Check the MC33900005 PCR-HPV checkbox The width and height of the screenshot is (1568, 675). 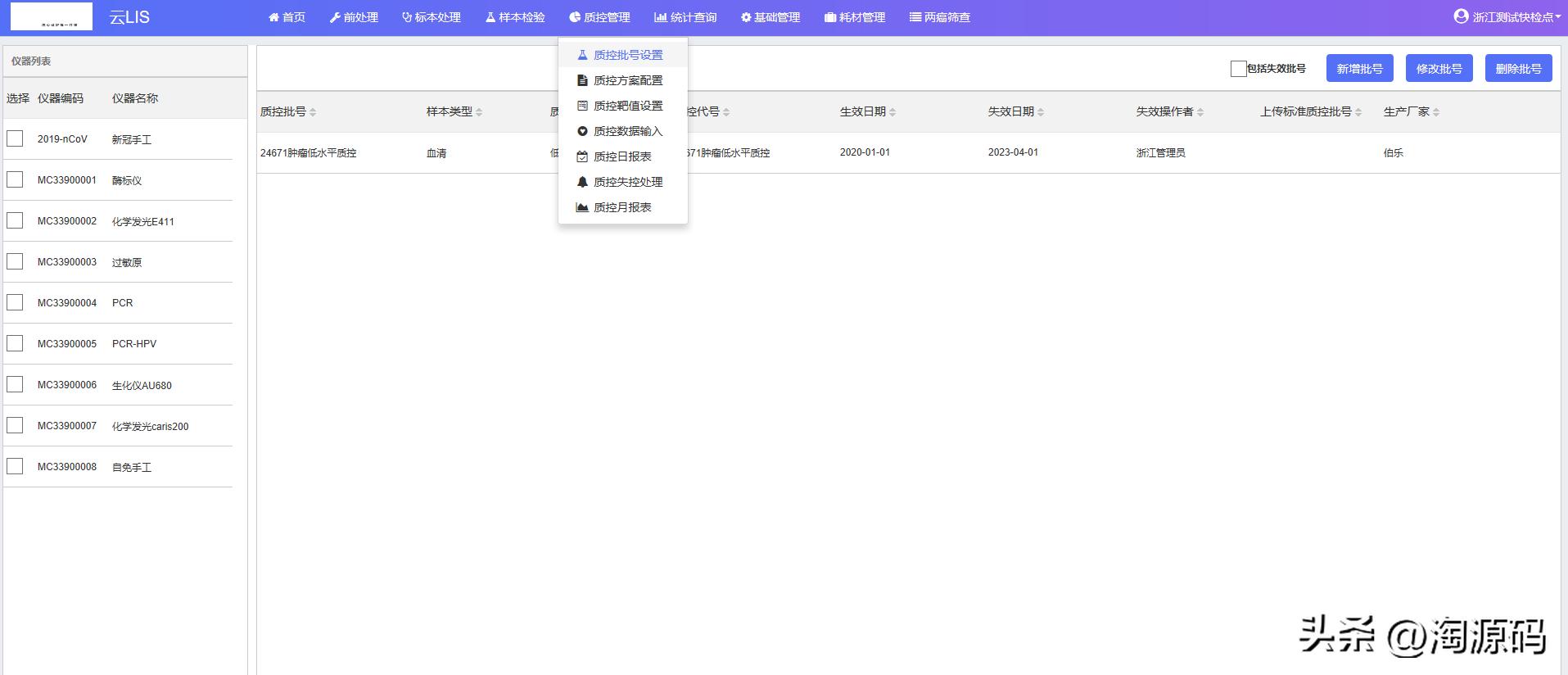[15, 343]
